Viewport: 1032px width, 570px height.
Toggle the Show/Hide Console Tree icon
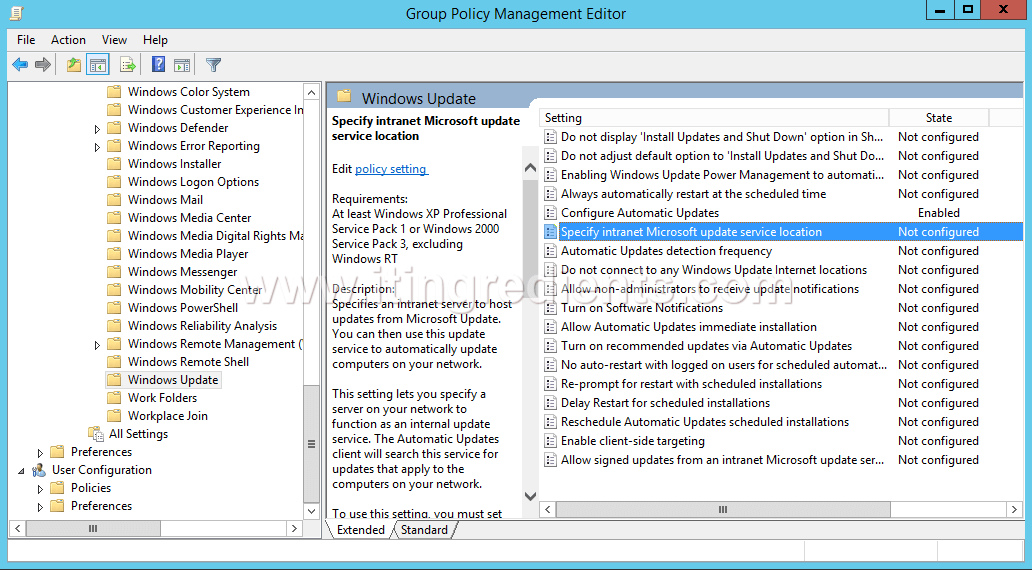(97, 65)
